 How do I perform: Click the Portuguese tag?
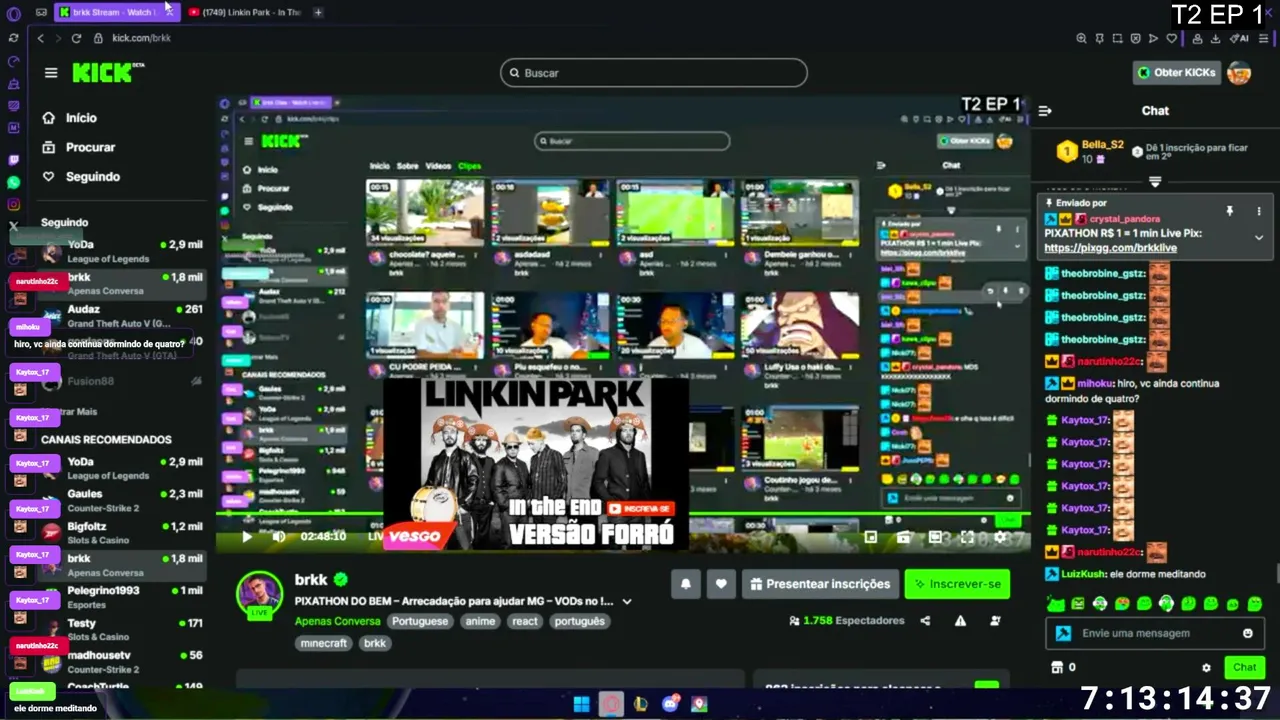[420, 621]
